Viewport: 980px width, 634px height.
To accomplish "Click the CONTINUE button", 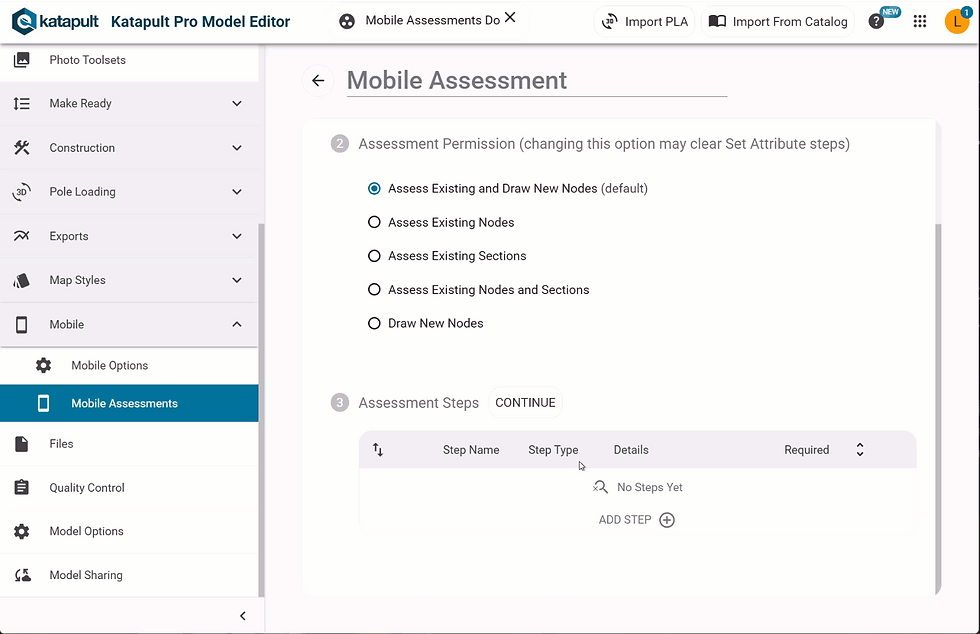I will (x=525, y=403).
